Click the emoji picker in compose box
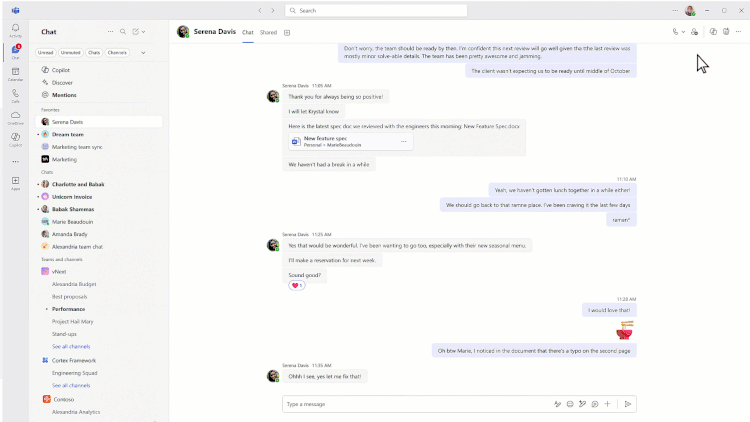Image resolution: width=750 pixels, height=422 pixels. tap(570, 404)
